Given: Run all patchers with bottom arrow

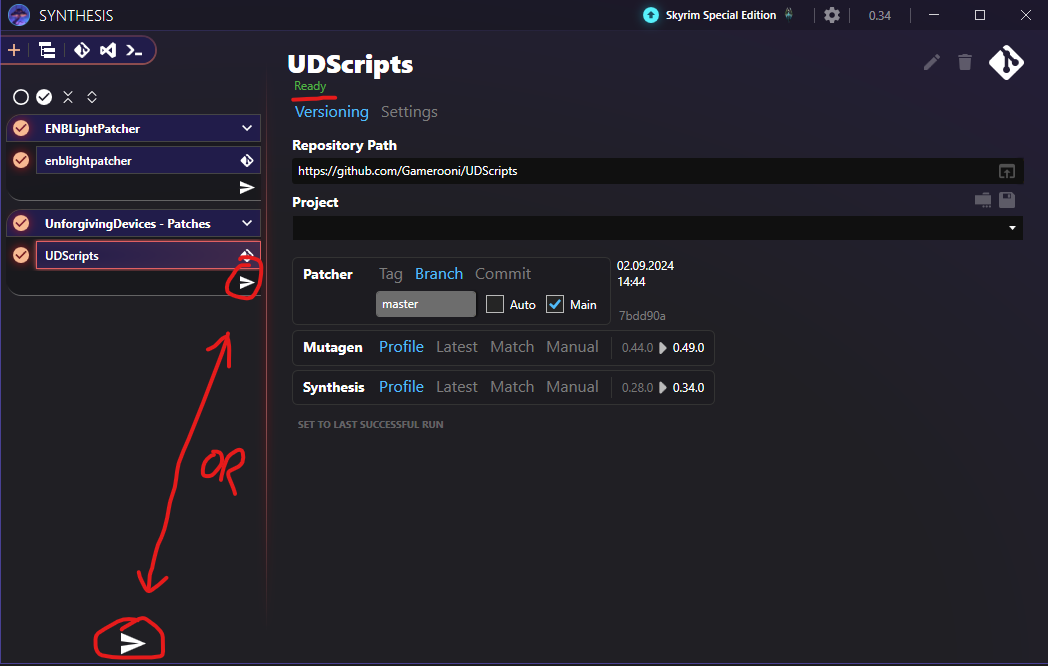Looking at the screenshot, I should (x=132, y=643).
